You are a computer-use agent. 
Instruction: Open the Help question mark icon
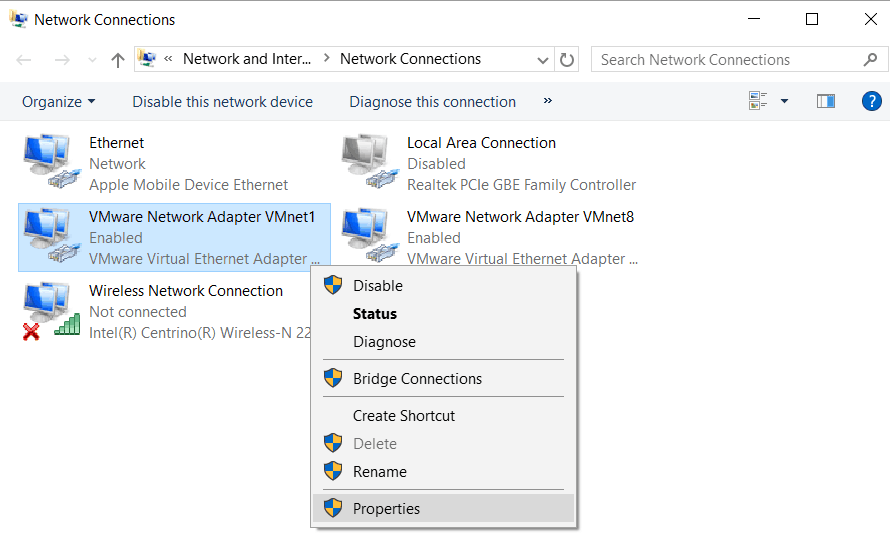871,101
